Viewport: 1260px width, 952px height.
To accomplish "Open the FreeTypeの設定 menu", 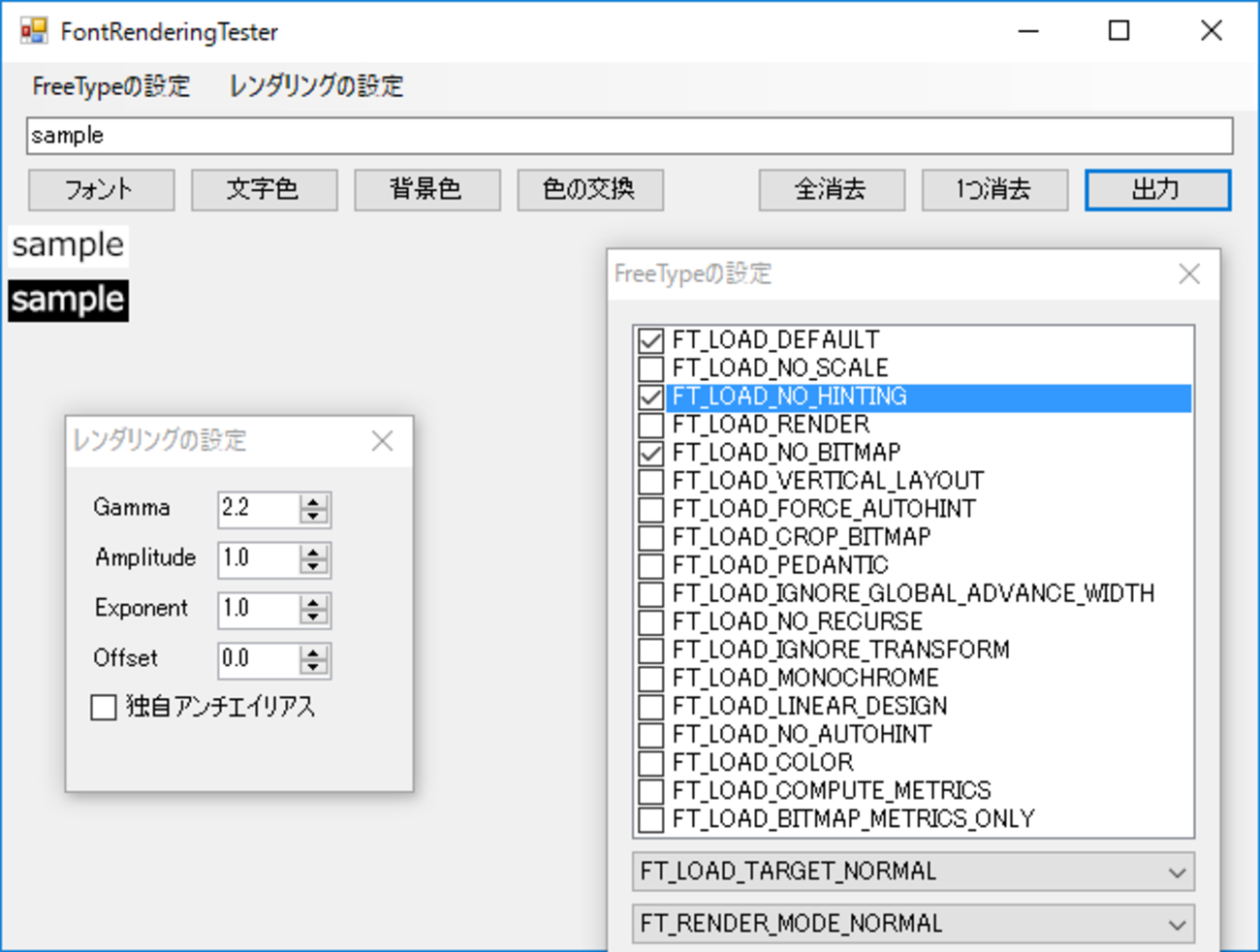I will tap(111, 86).
